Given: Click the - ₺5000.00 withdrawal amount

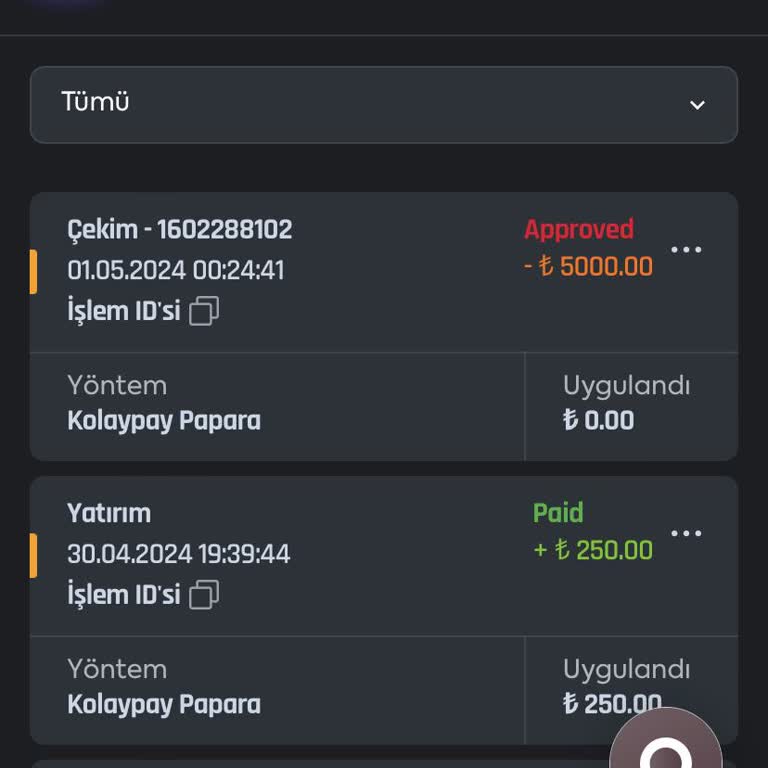Looking at the screenshot, I should point(589,267).
